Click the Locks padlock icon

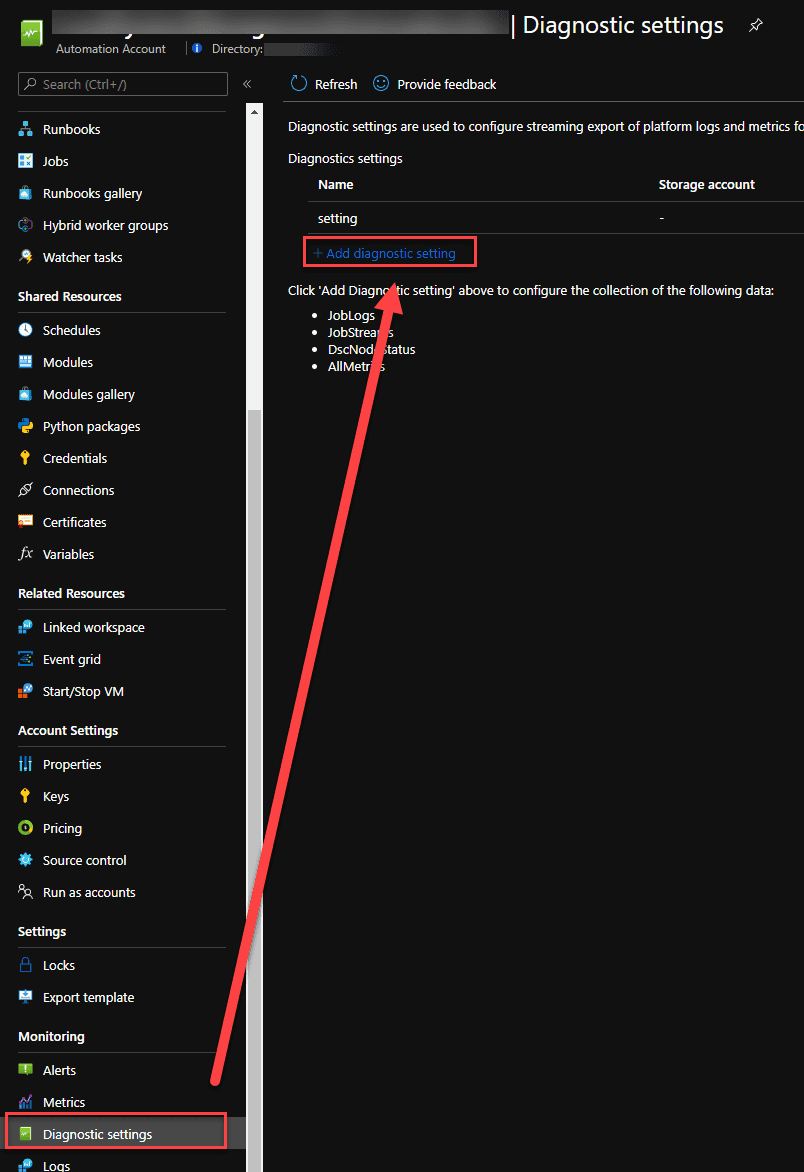pos(25,965)
